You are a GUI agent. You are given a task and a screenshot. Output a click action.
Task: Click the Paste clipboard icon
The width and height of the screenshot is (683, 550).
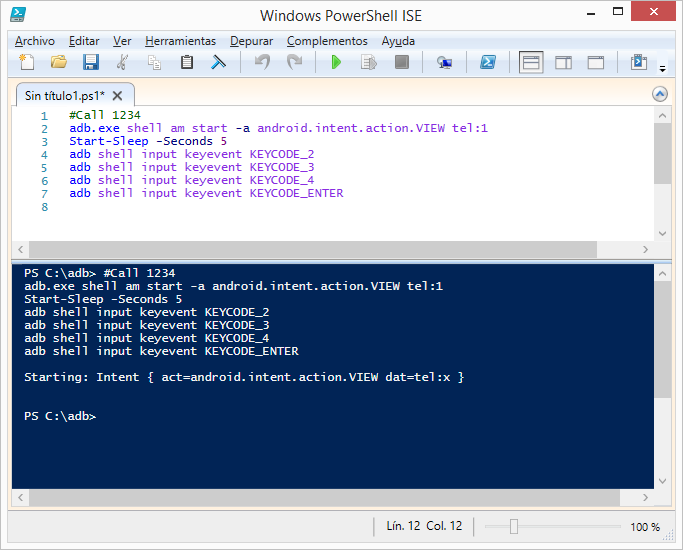pos(187,62)
